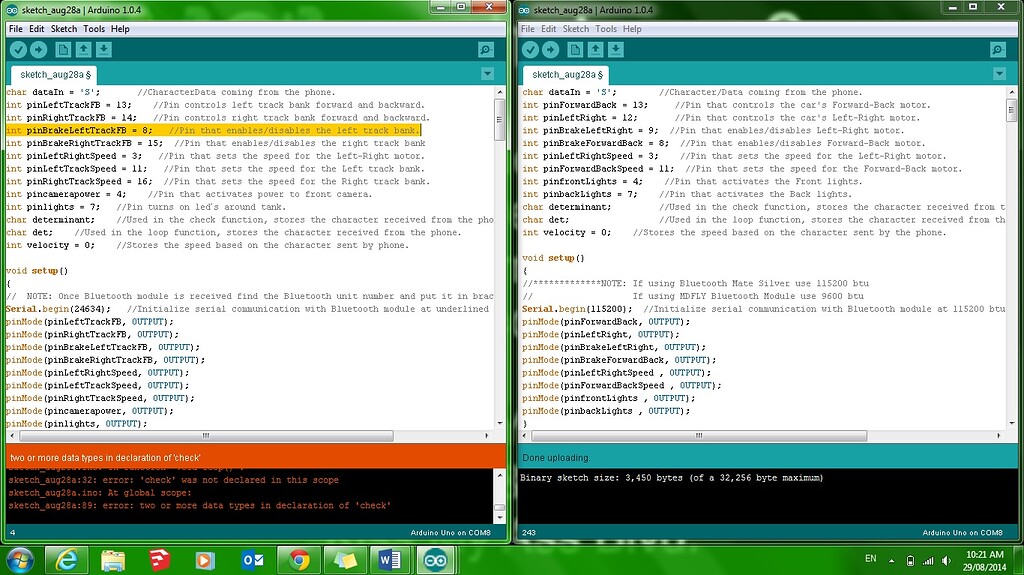Select sketch_aug28a tab in right window
Image resolution: width=1024 pixels, height=575 pixels.
click(x=568, y=75)
